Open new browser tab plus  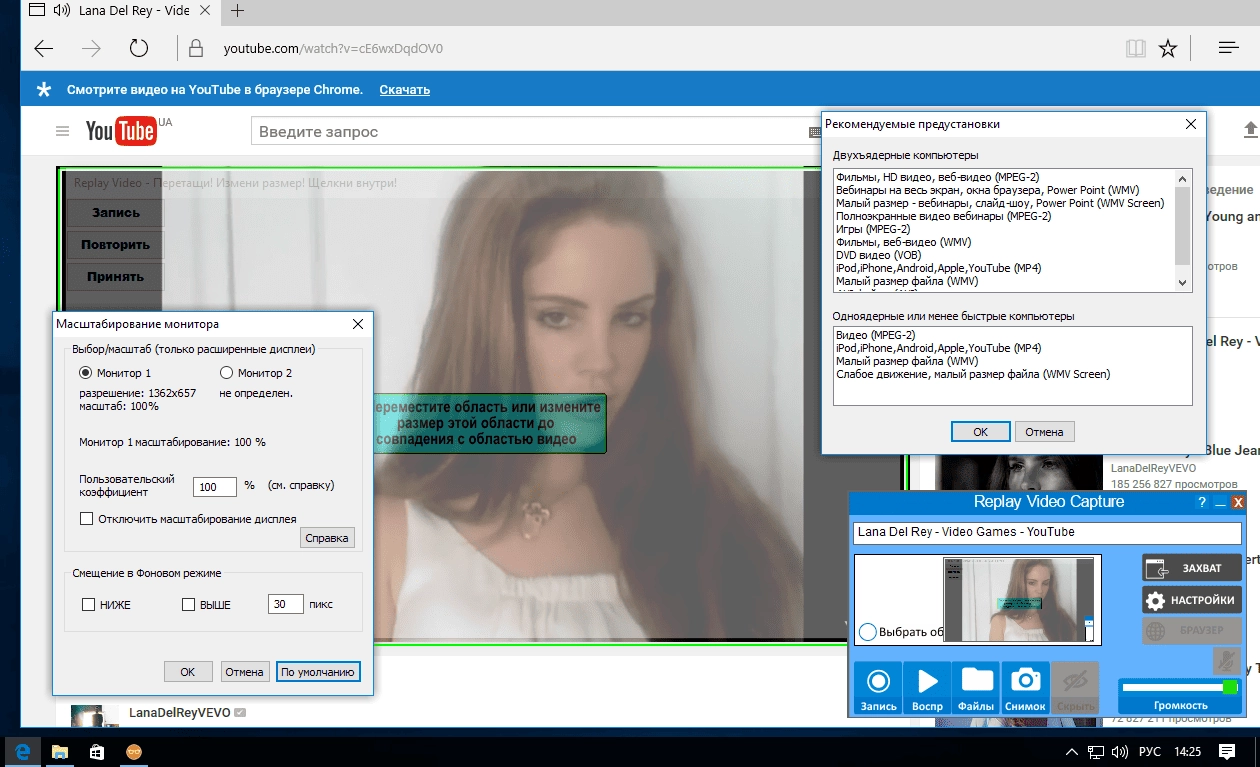coord(237,11)
